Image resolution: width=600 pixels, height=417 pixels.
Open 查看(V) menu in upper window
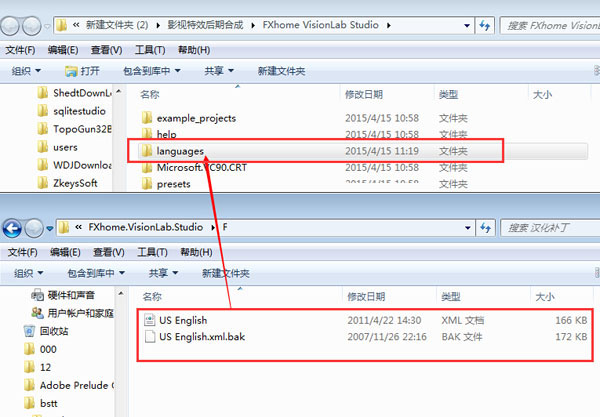click(106, 50)
